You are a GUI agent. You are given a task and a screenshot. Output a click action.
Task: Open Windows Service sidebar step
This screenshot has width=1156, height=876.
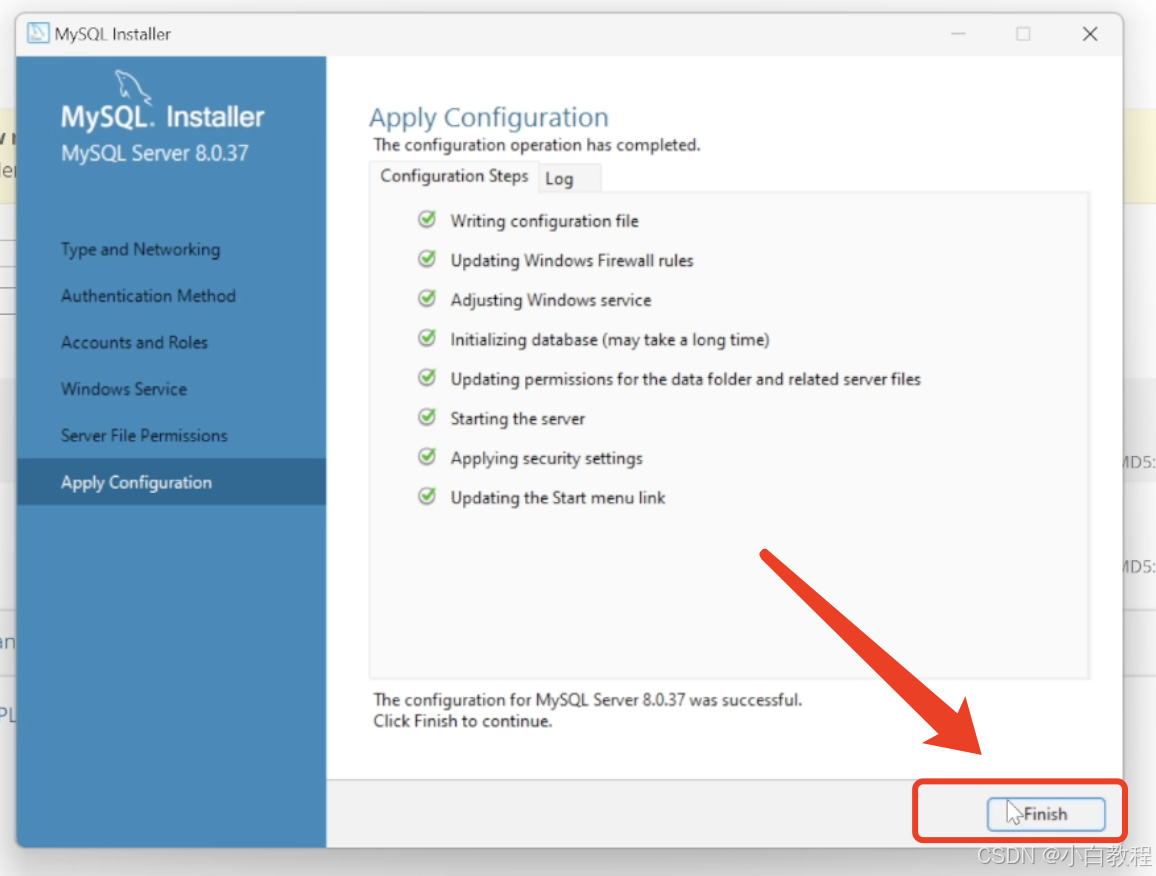point(124,389)
